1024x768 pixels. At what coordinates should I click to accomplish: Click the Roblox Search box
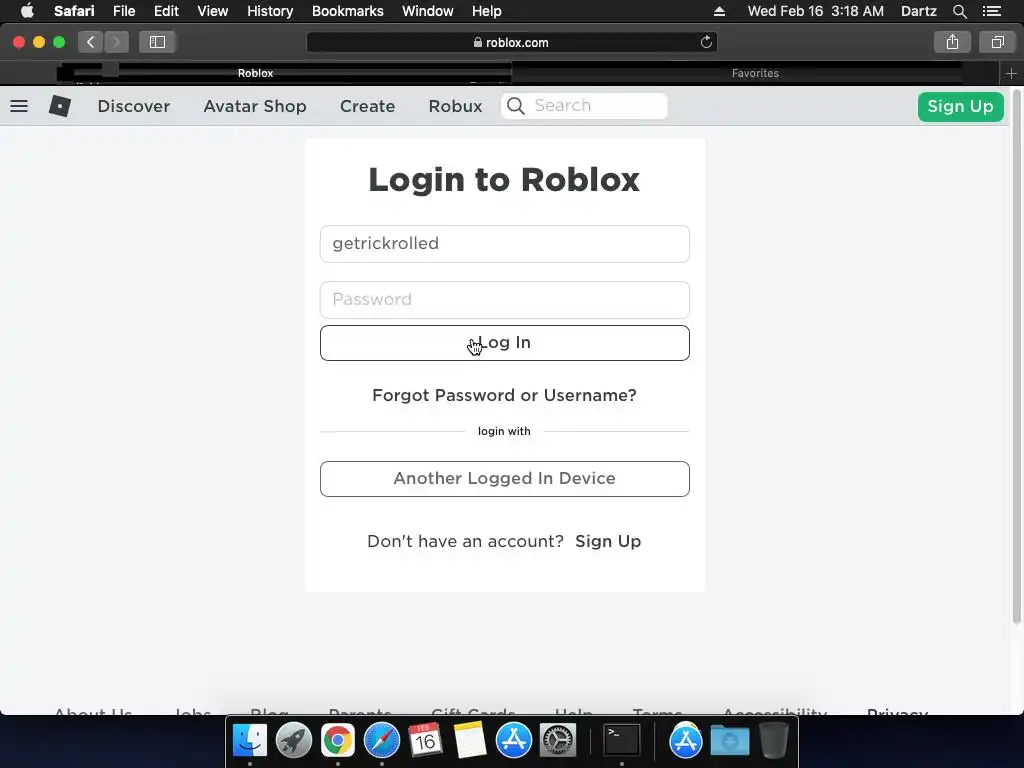(584, 106)
